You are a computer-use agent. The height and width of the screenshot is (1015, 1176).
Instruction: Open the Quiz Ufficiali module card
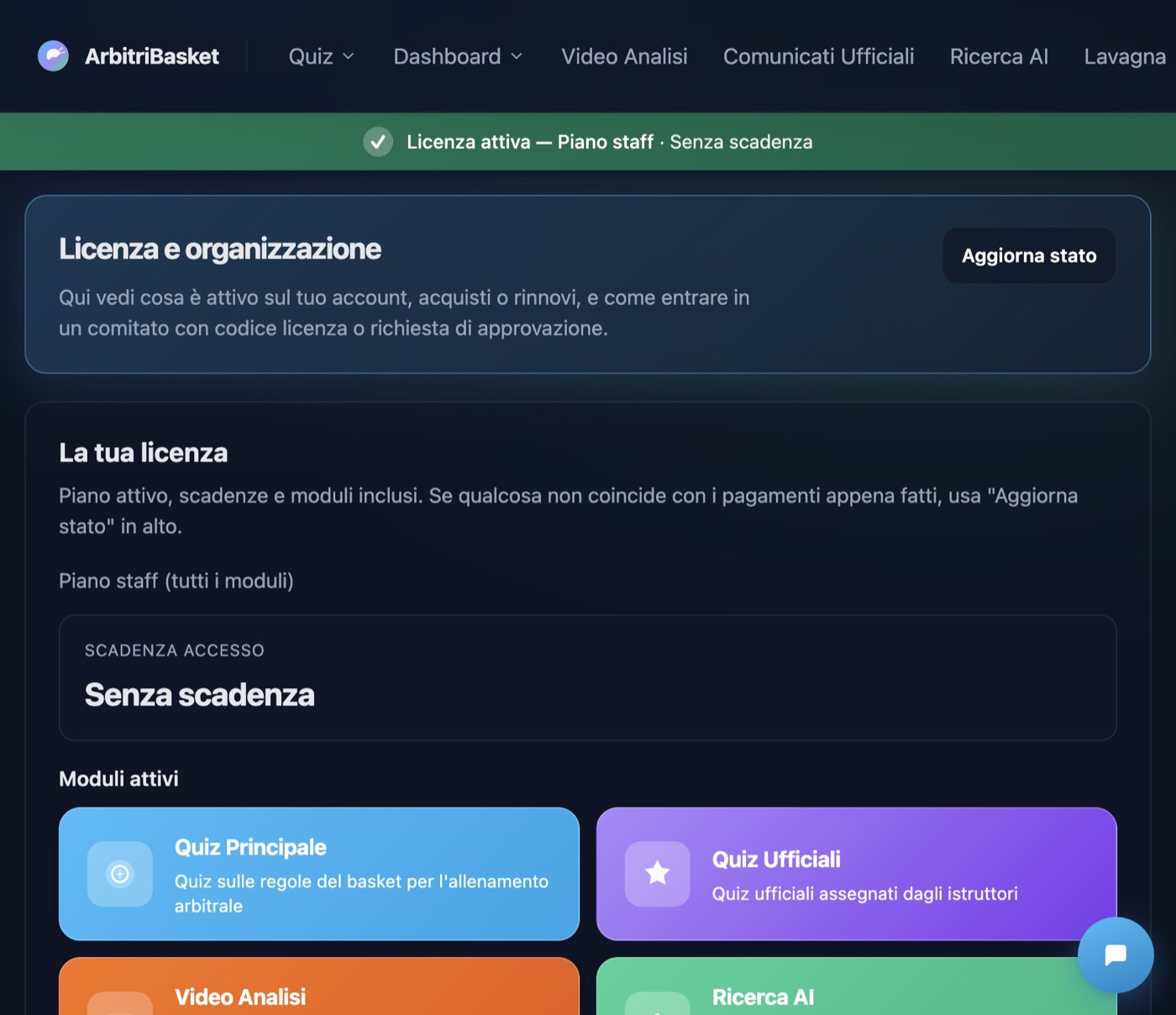coord(857,874)
